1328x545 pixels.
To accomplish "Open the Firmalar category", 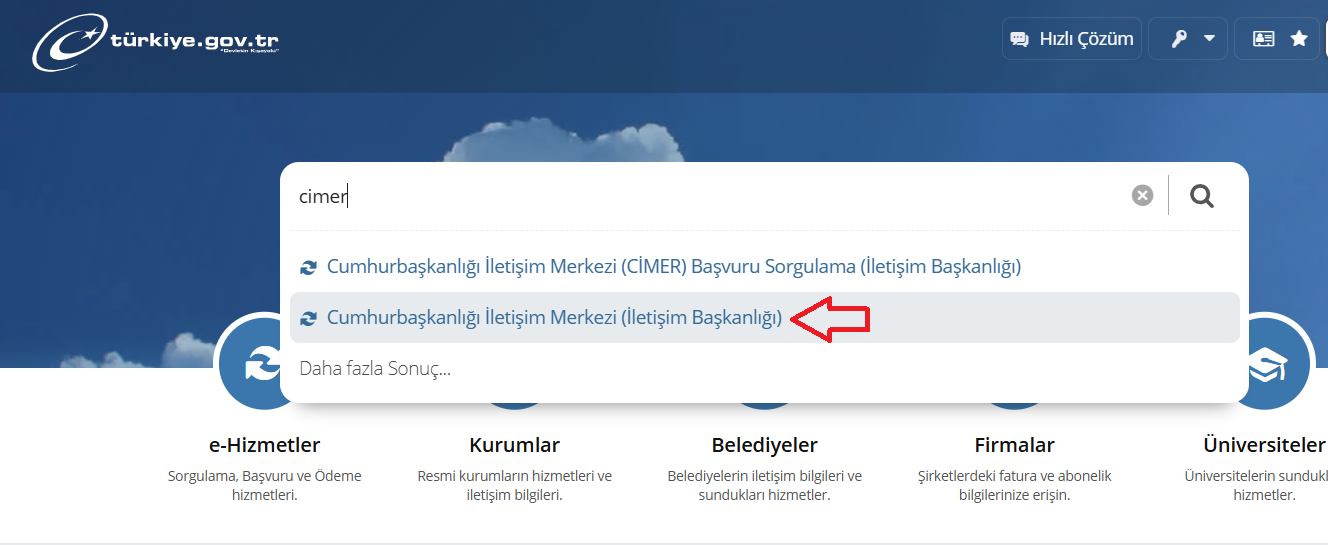I will (x=1014, y=445).
